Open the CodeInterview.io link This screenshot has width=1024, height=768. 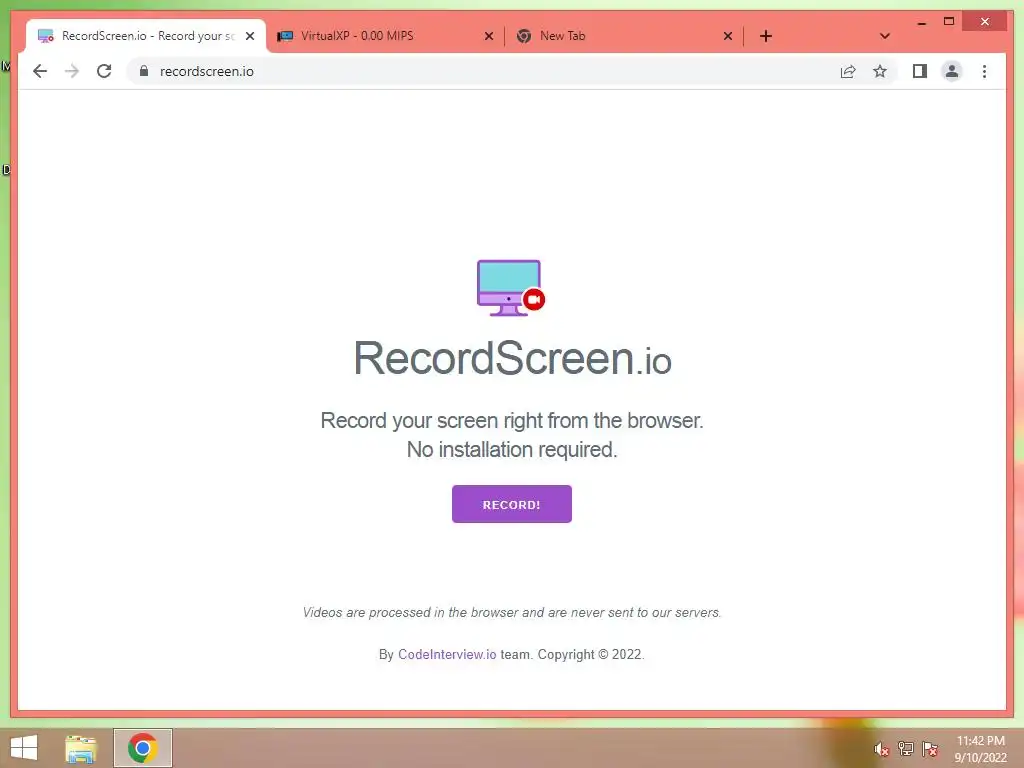[447, 654]
